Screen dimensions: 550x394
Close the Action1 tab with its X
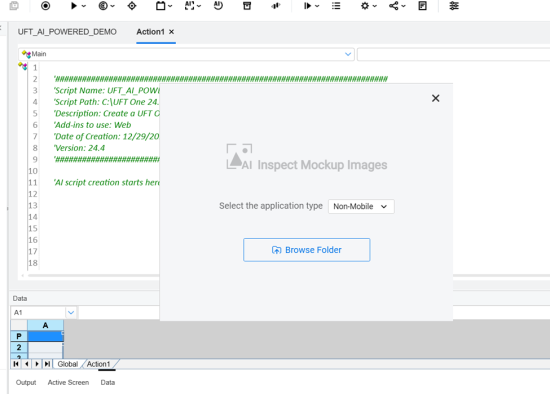[x=172, y=32]
